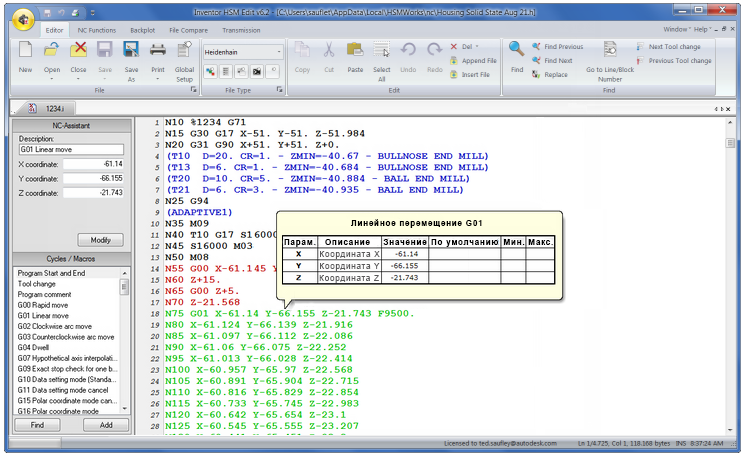
Task: Click code line N25 G94
Action: [187, 201]
